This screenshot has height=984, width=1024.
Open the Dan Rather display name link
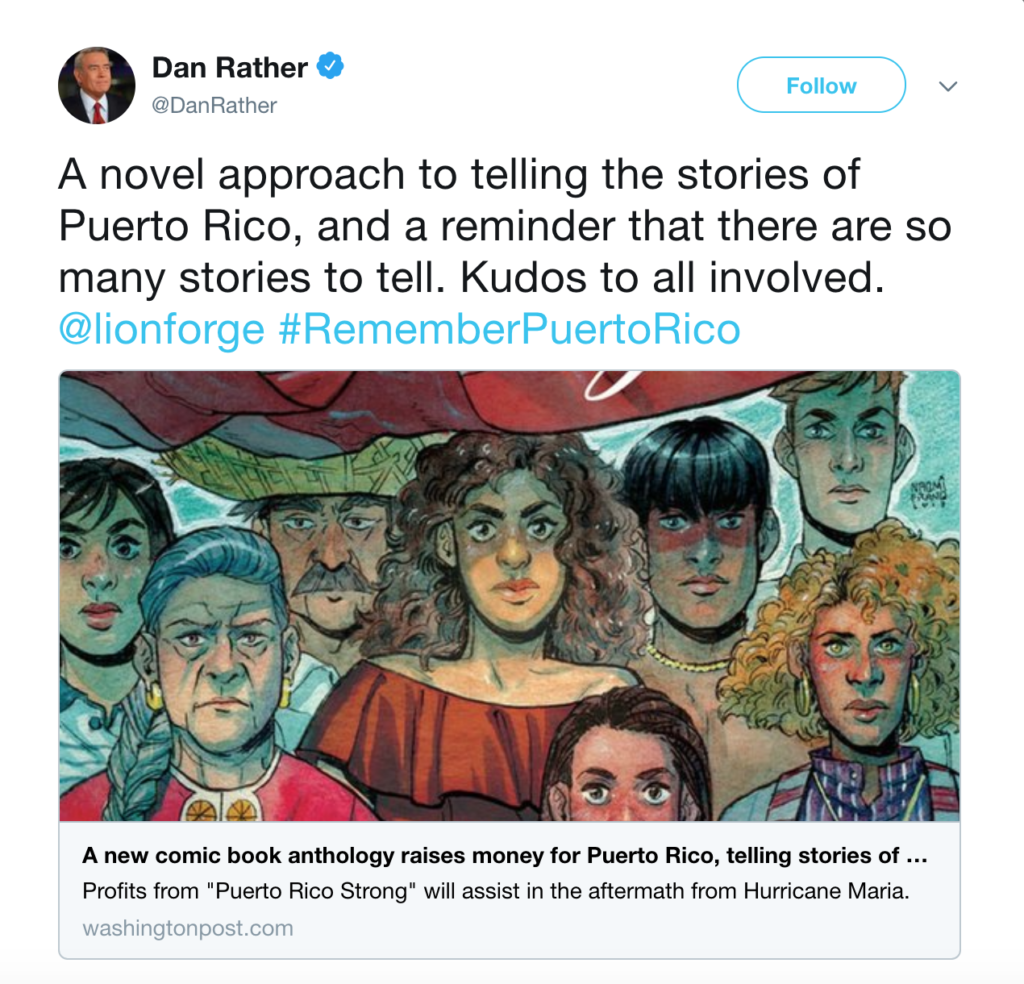229,67
